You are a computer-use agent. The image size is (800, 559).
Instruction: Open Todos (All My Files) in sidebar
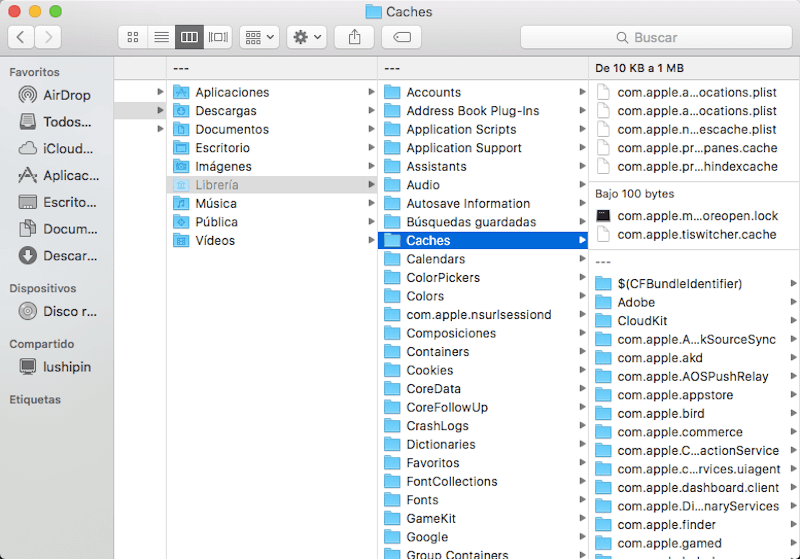coord(57,122)
